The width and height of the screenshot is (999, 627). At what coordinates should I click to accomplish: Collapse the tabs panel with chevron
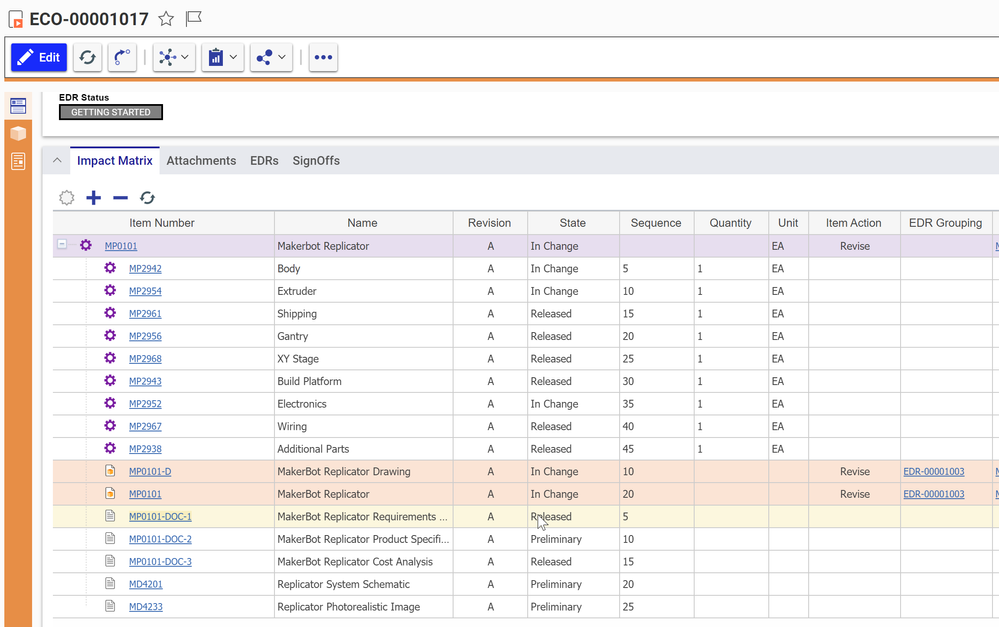click(x=57, y=161)
